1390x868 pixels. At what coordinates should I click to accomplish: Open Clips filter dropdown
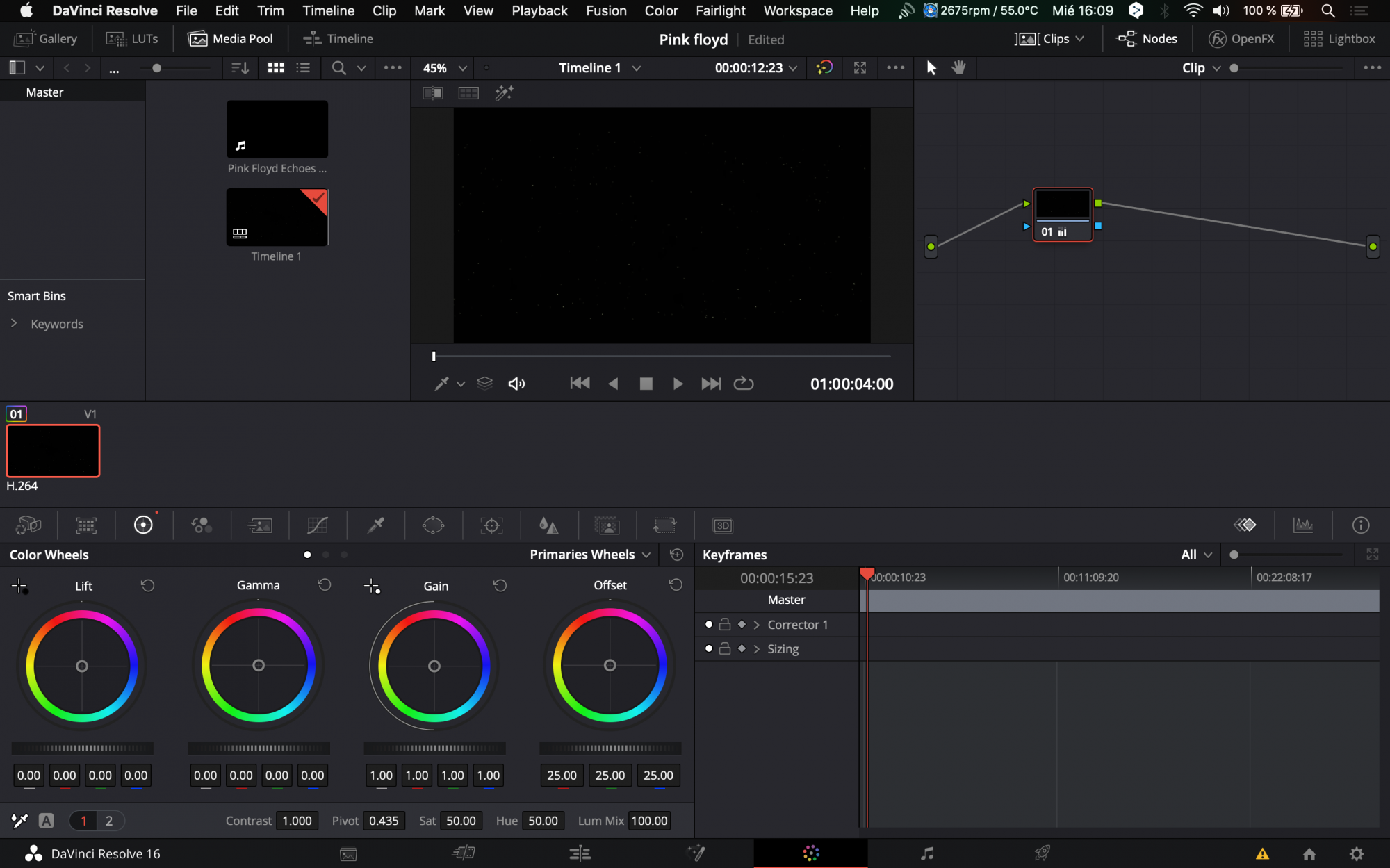[x=1049, y=39]
